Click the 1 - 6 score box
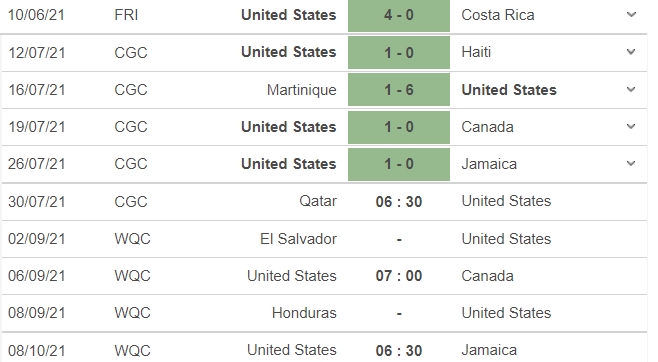The width and height of the screenshot is (658, 362). (x=399, y=90)
